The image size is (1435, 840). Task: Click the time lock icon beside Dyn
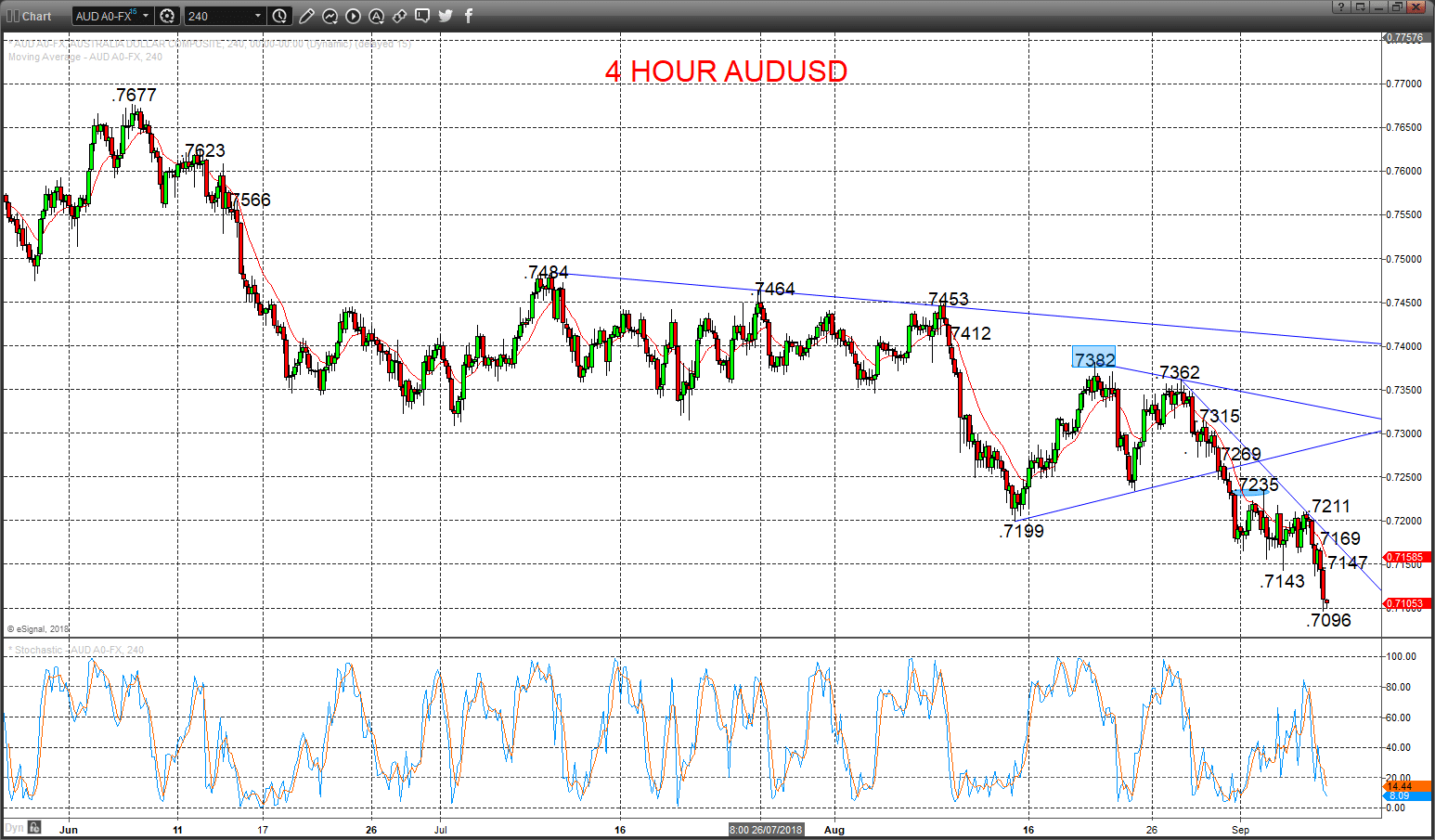pos(34,827)
